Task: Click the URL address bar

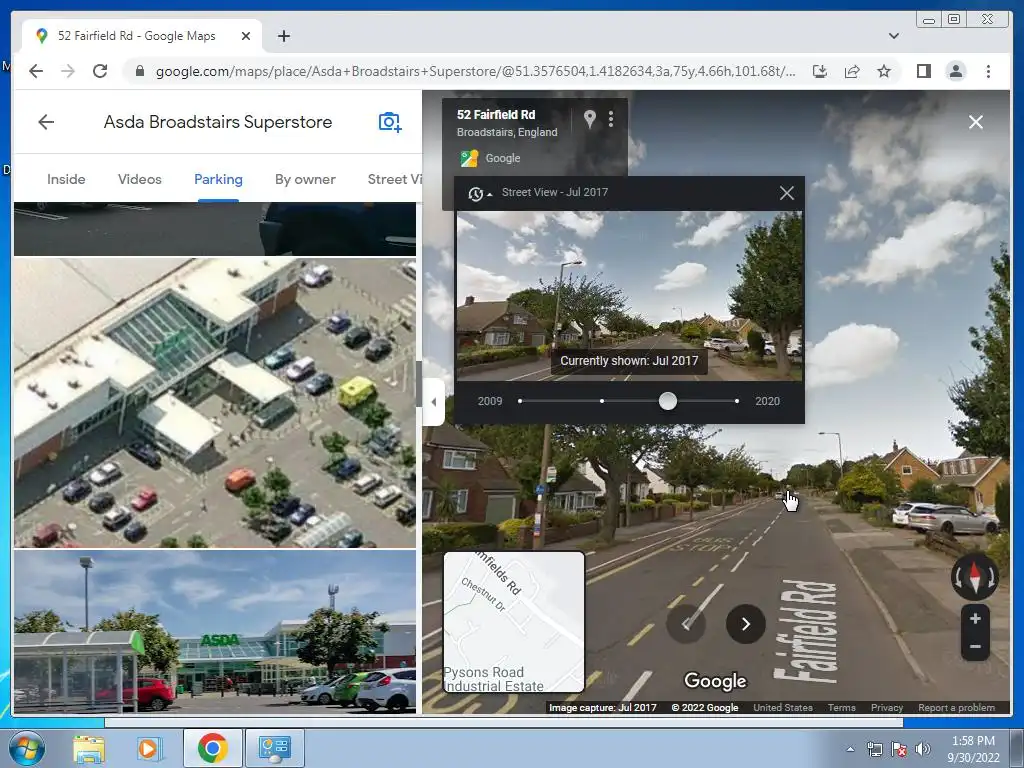Action: point(475,71)
